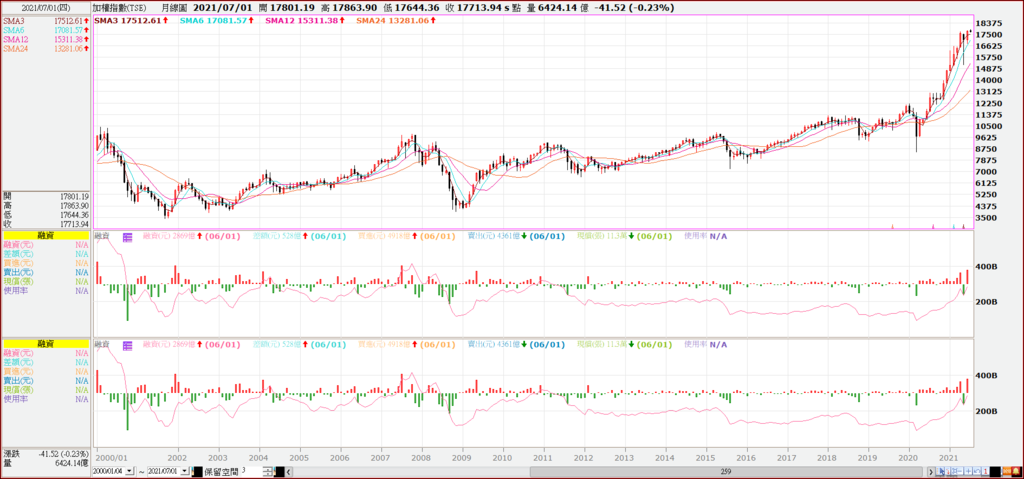Click SMA12 row in left sidebar
Image resolution: width=1024 pixels, height=479 pixels.
[x=46, y=40]
